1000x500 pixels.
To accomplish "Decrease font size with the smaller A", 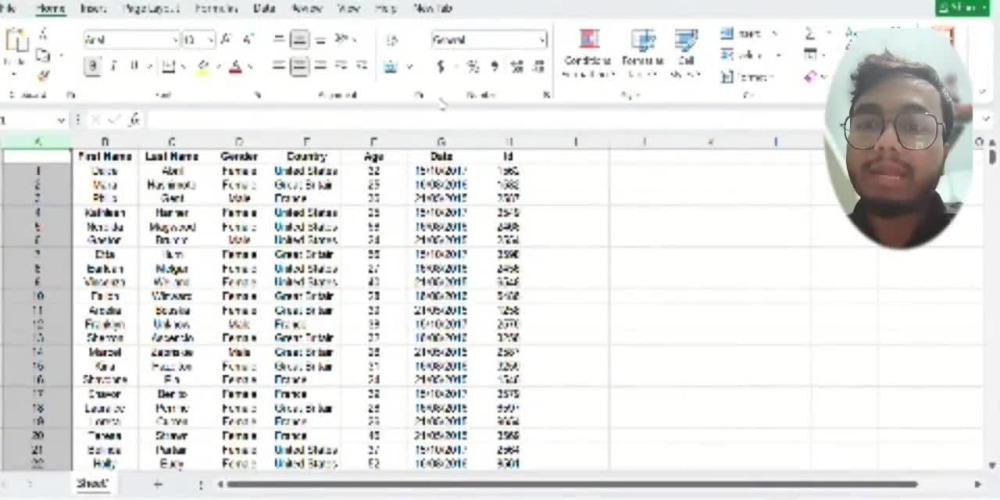I will coord(248,40).
